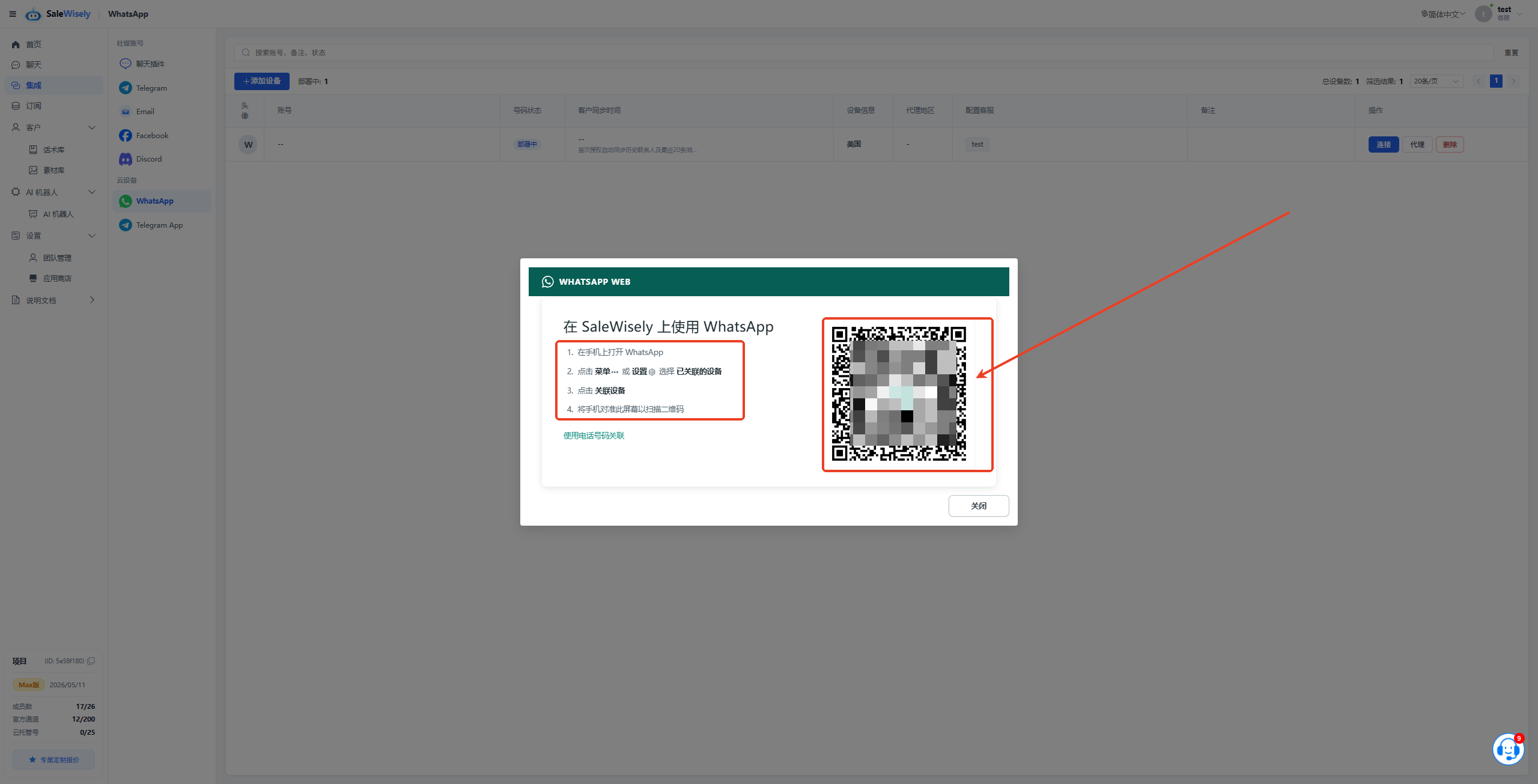Collapse the 设置 settings group chevron
1538x784 pixels.
point(92,236)
